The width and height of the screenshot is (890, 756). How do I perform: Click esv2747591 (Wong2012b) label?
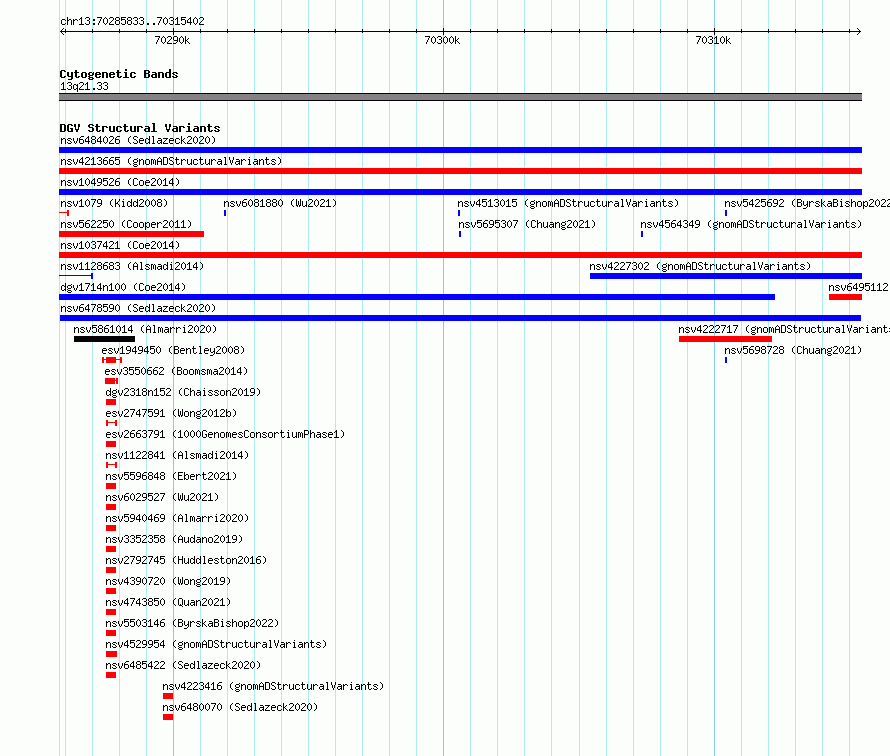pyautogui.click(x=171, y=413)
